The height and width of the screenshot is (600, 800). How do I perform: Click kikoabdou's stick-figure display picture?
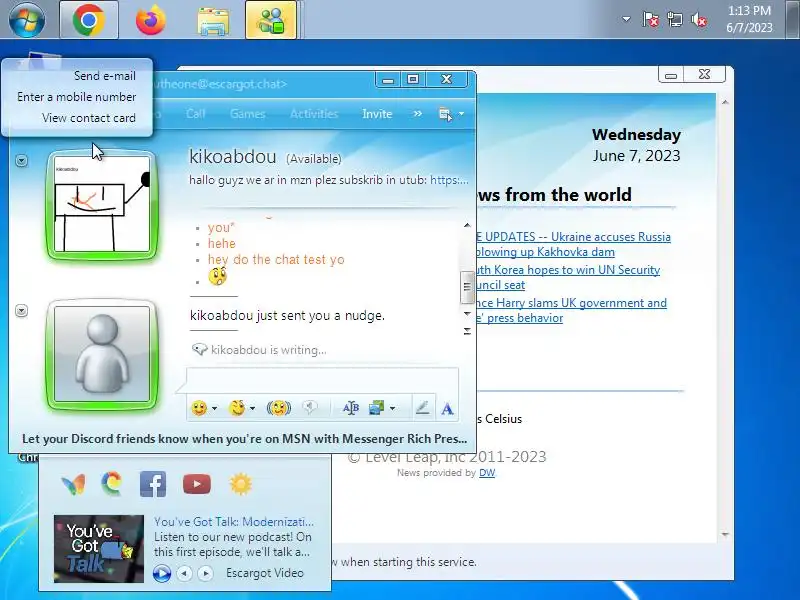(102, 204)
